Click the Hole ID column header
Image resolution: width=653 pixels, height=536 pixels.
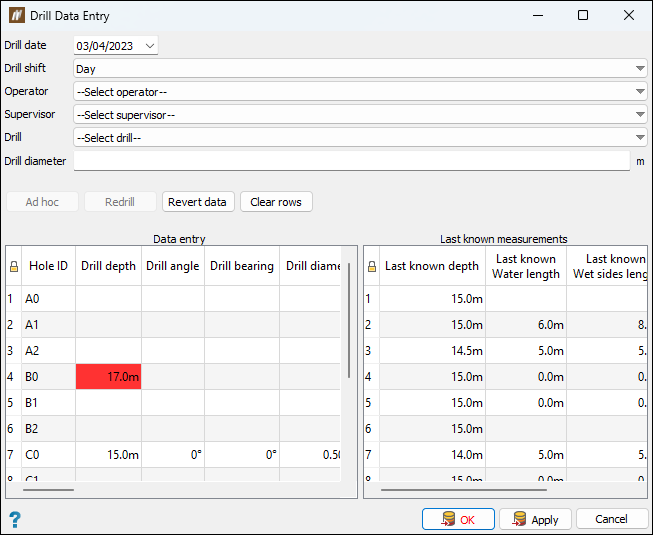(48, 266)
